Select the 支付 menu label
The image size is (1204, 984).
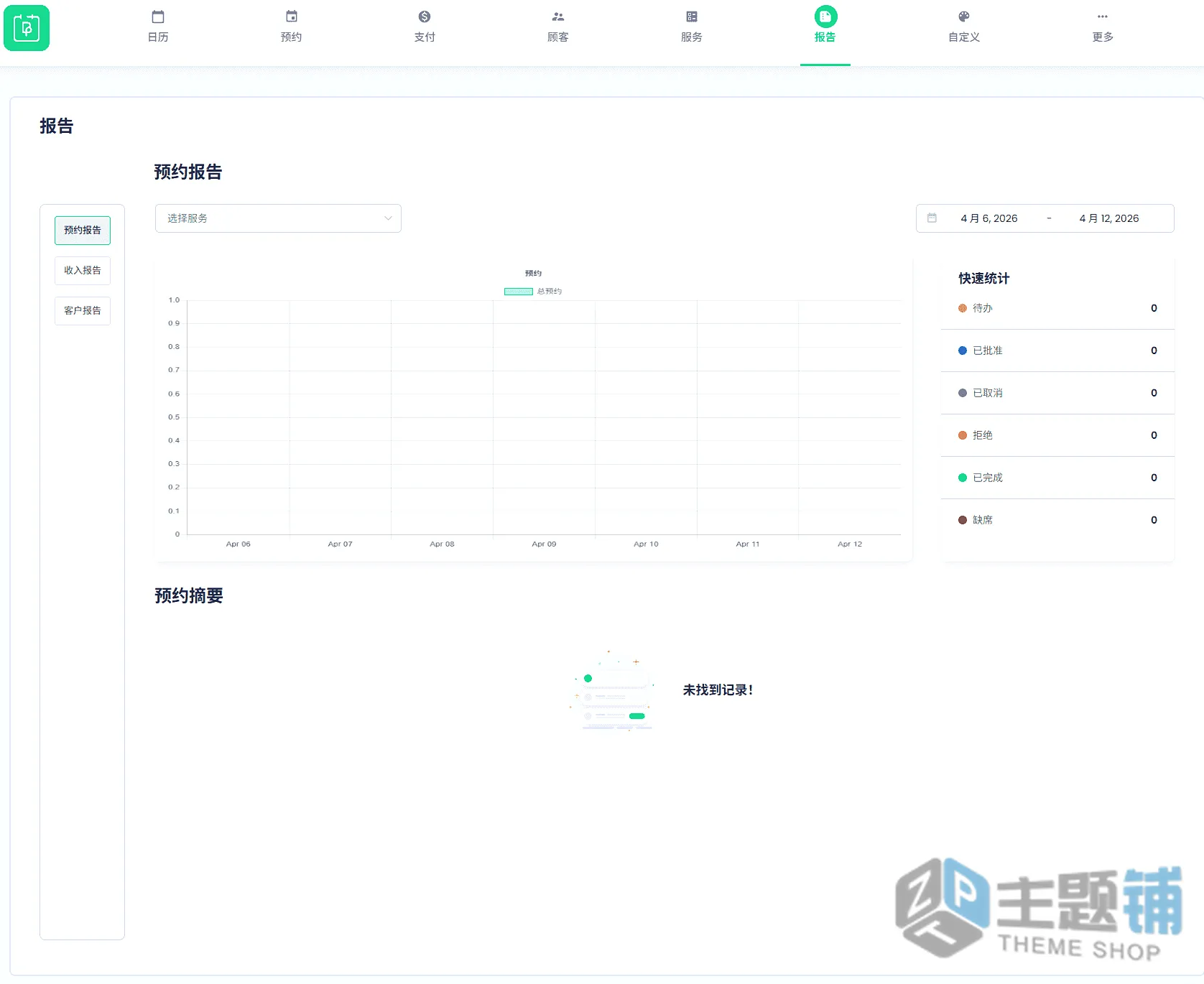(x=425, y=37)
